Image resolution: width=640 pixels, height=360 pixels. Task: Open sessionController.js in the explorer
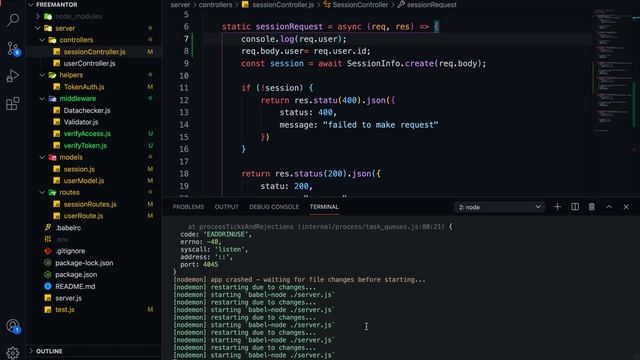point(93,52)
